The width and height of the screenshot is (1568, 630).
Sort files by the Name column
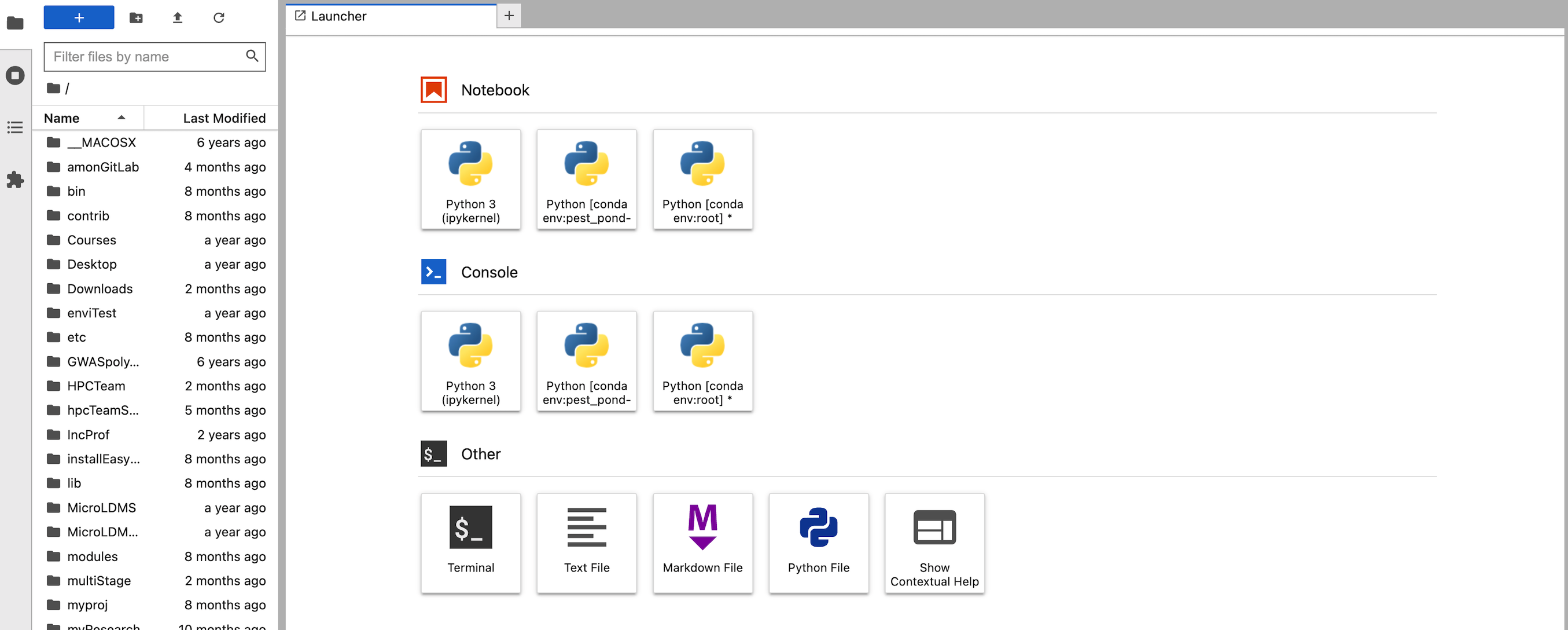(x=87, y=118)
